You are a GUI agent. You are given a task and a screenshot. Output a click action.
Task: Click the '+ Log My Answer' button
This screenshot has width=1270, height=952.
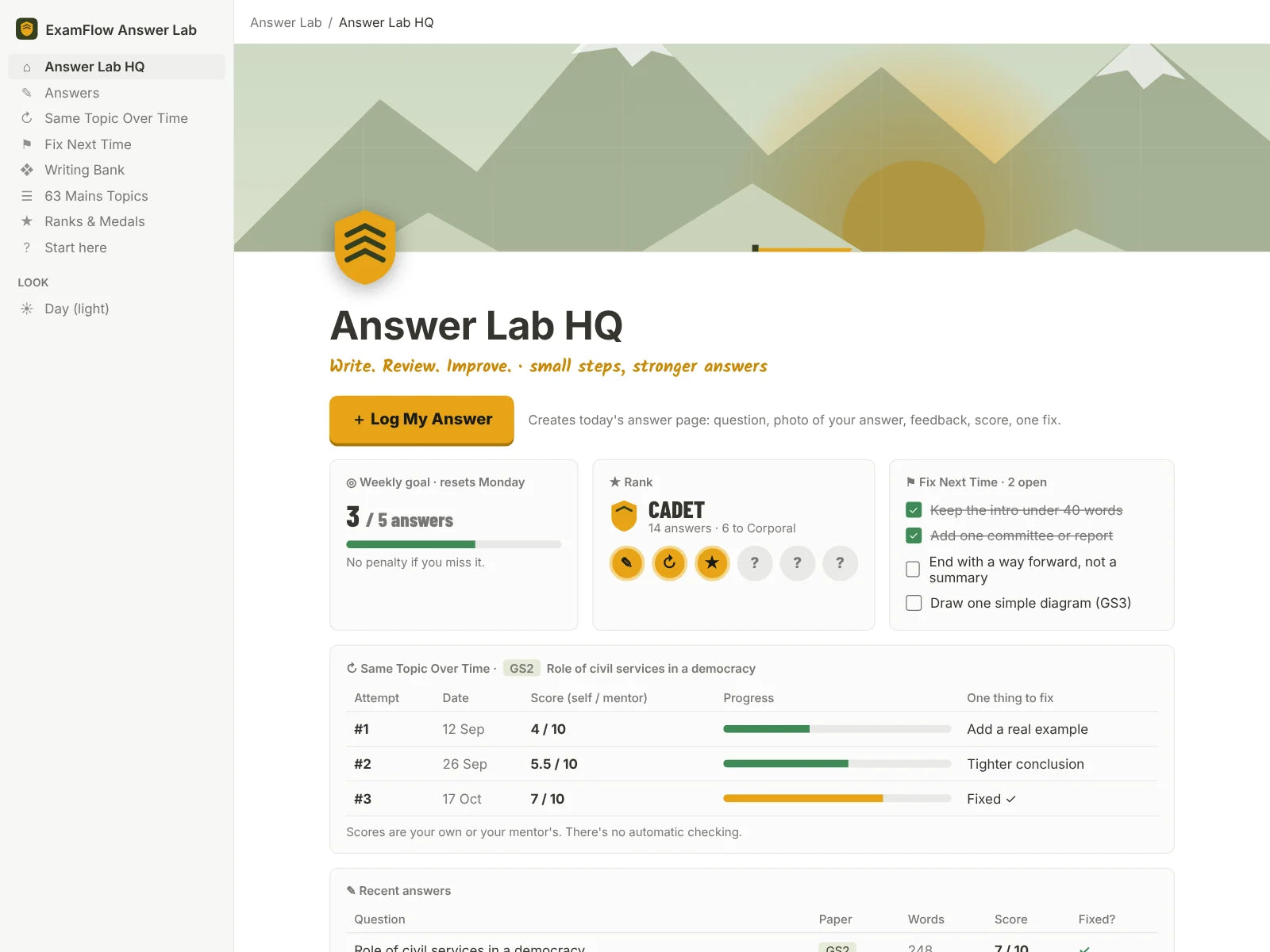(x=421, y=420)
